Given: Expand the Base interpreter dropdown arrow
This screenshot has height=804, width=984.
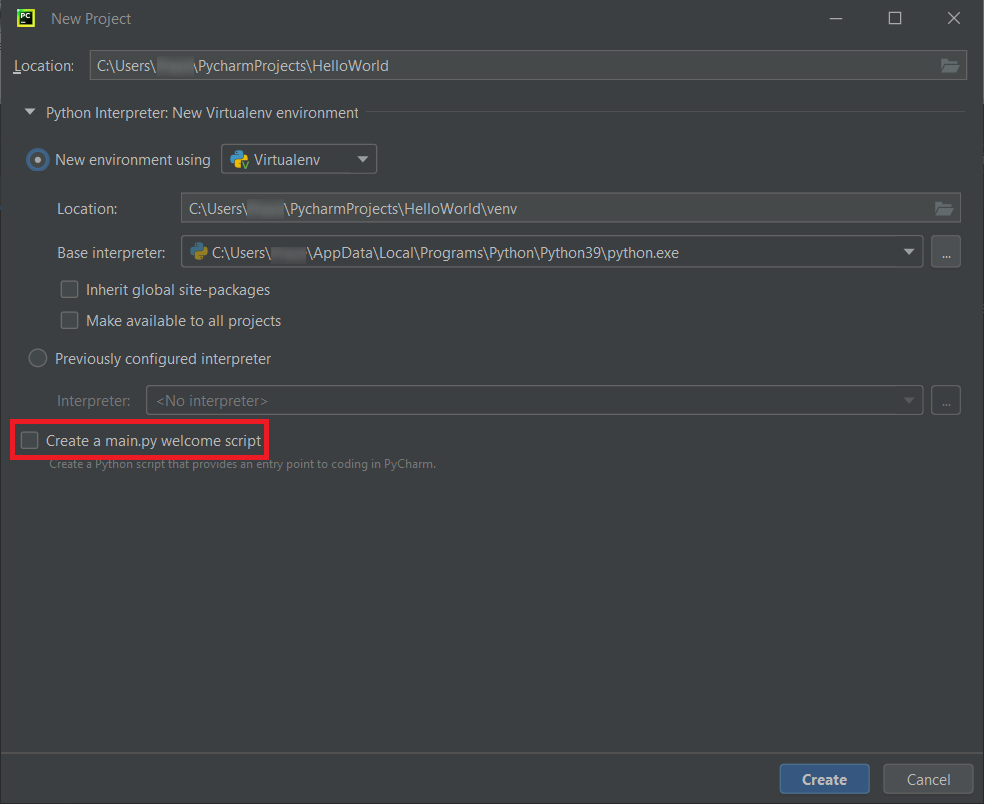Looking at the screenshot, I should coord(908,252).
